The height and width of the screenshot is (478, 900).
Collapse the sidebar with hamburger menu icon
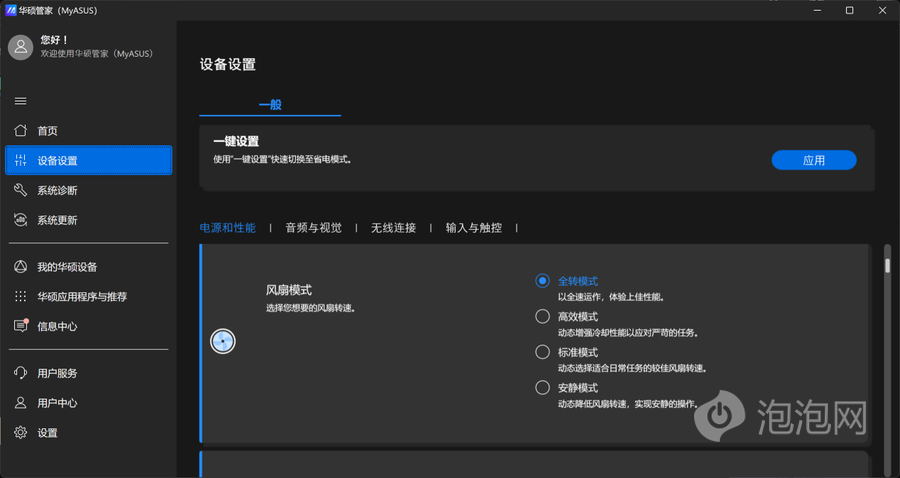coord(21,101)
